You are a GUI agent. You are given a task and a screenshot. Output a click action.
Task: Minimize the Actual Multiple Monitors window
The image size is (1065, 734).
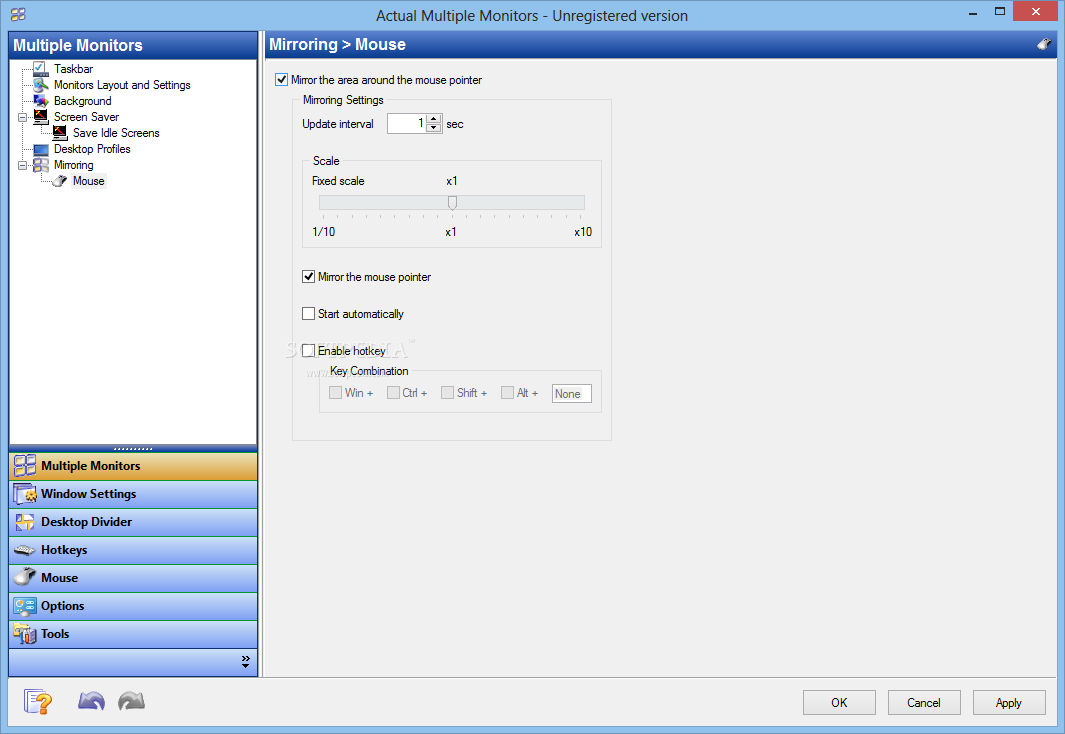(x=973, y=13)
